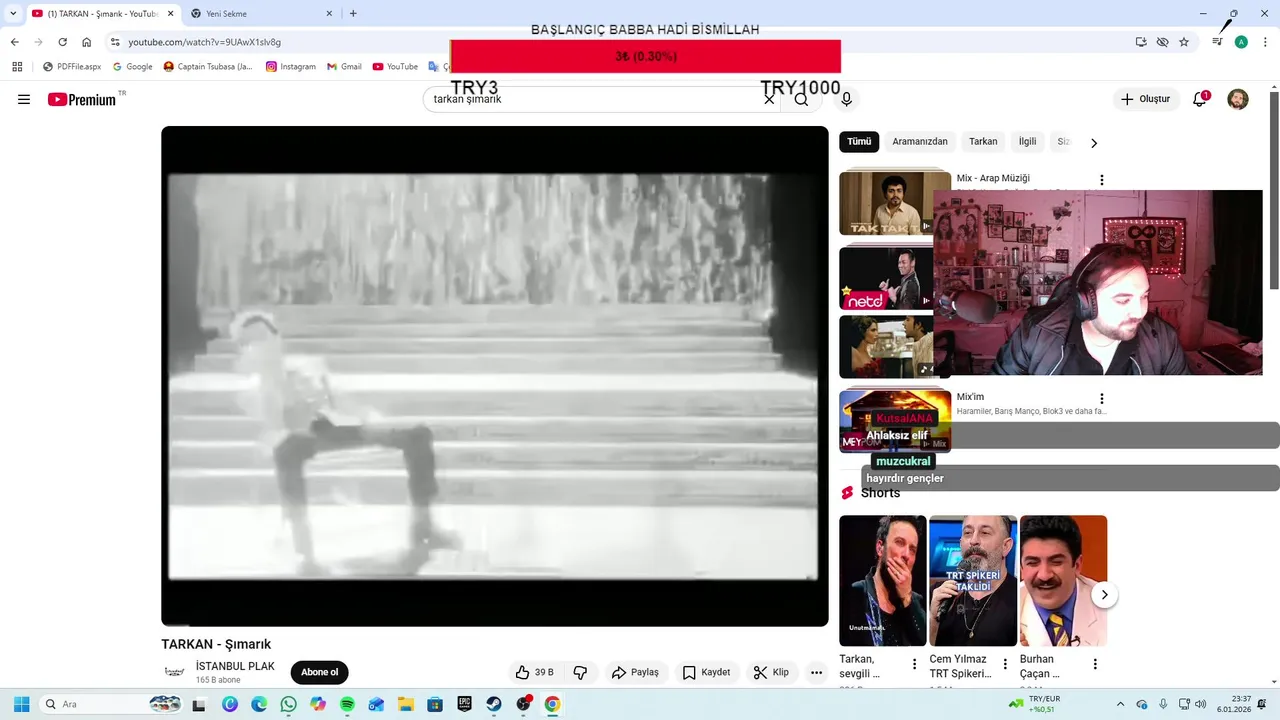View site information icon in address bar

click(x=115, y=42)
